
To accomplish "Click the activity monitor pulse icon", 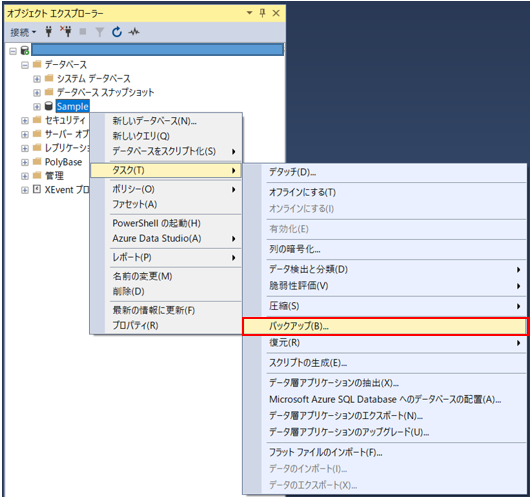I will (134, 32).
